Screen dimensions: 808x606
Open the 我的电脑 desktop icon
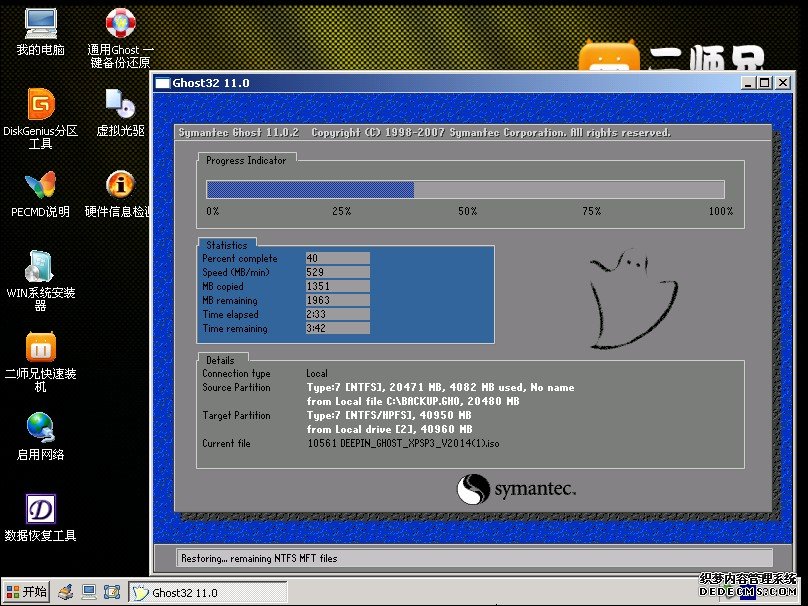[x=41, y=32]
